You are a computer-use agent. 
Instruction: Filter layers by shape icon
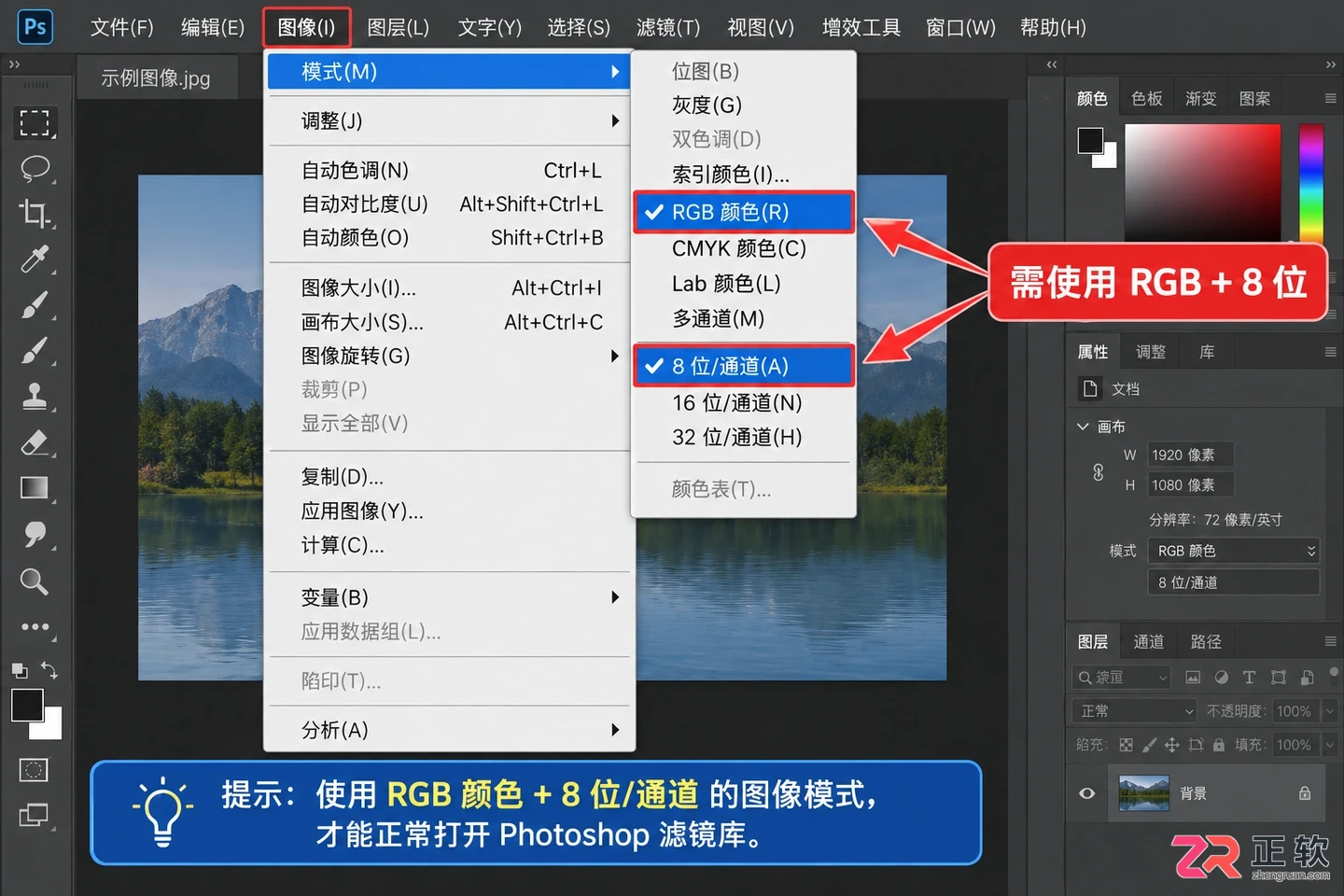[x=1278, y=678]
